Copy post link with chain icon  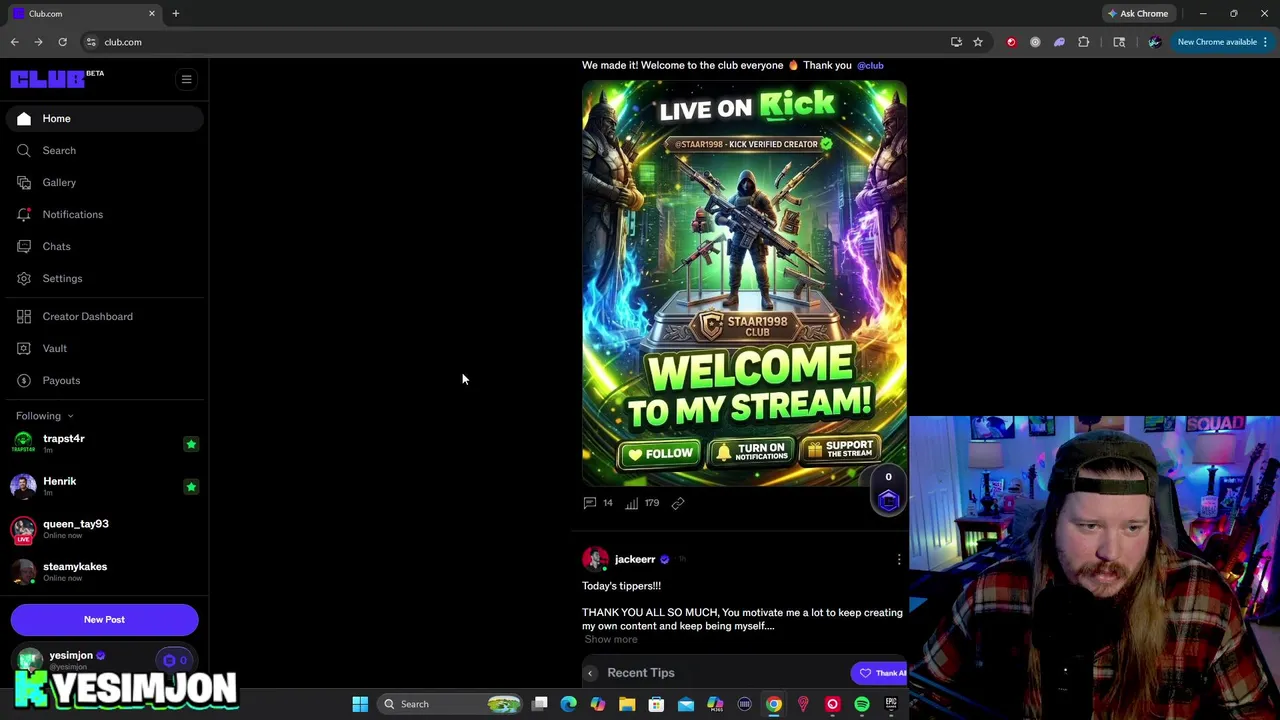point(678,503)
